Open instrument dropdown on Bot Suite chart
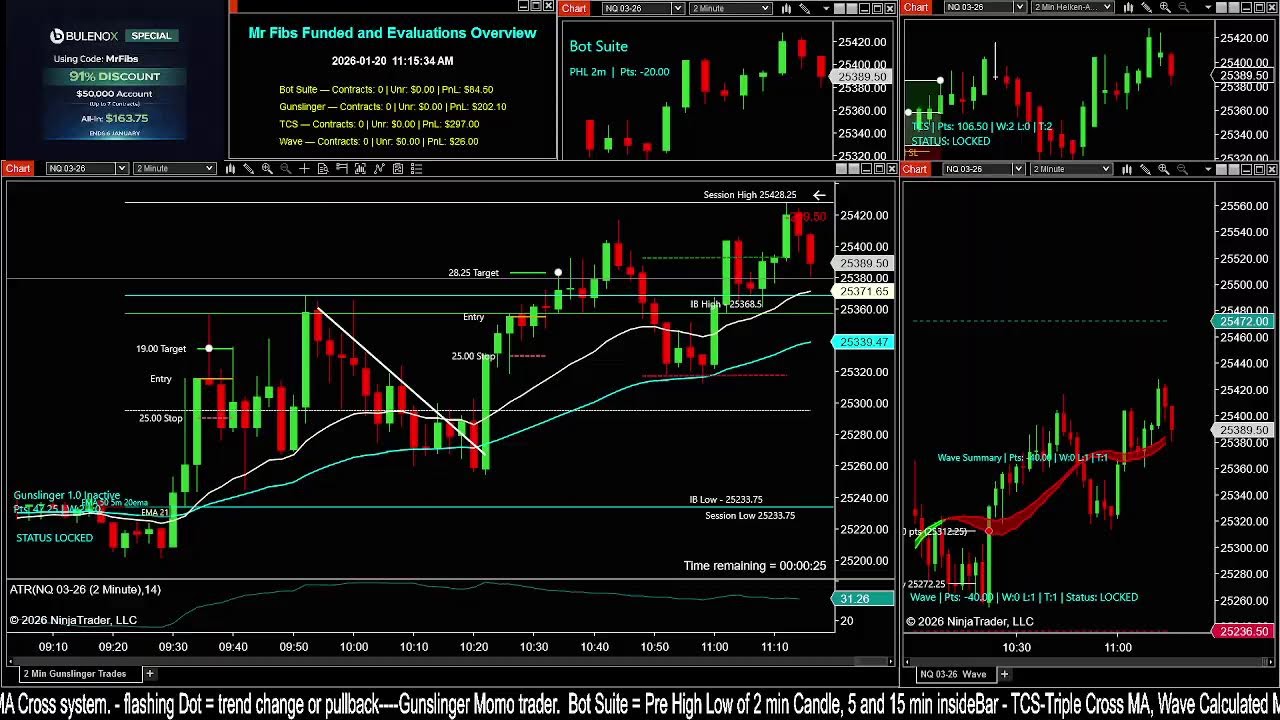This screenshot has height=720, width=1280. click(643, 8)
